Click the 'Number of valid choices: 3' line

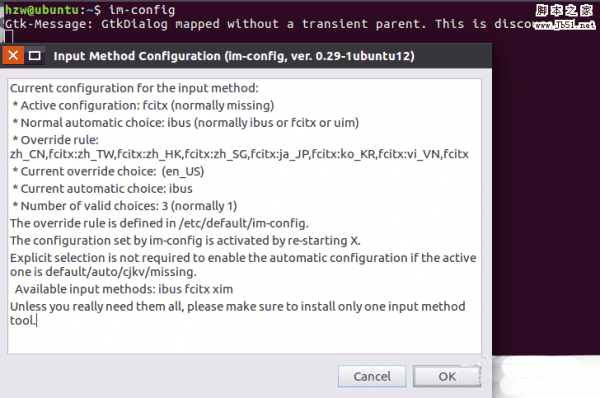point(124,206)
